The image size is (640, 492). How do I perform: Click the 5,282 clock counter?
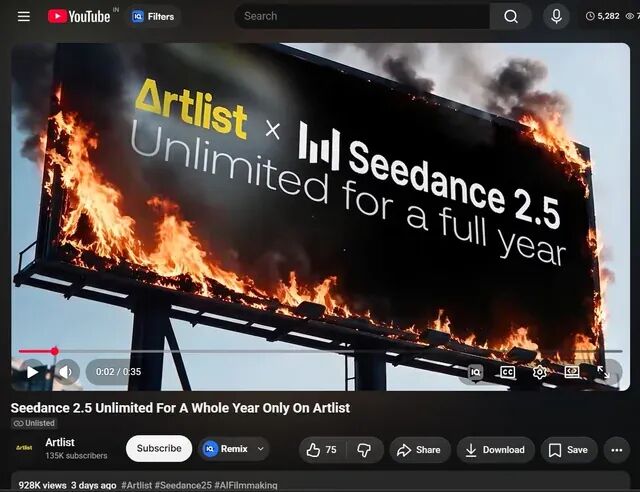(x=602, y=16)
